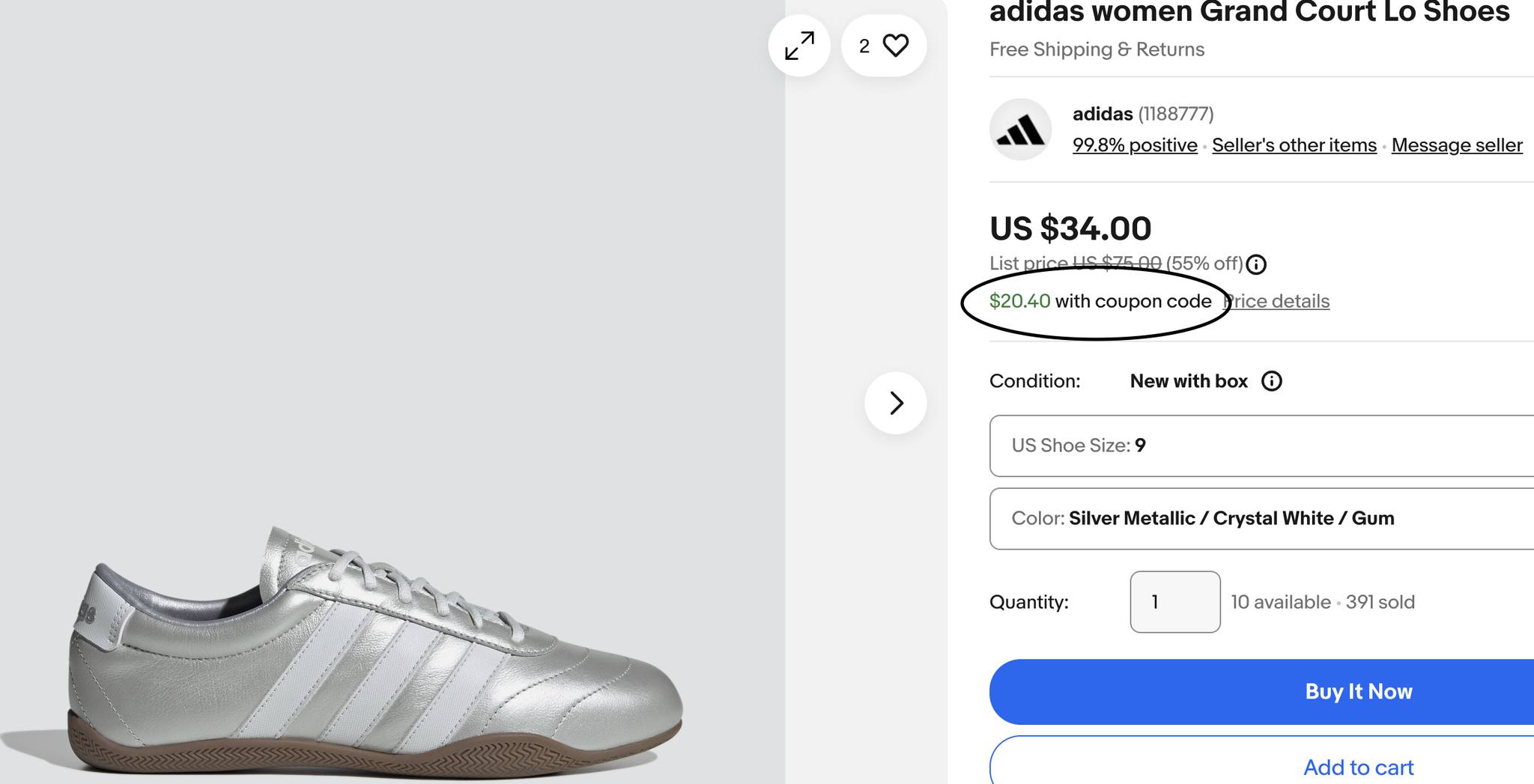This screenshot has width=1534, height=784.
Task: Click the Buy It Now button
Action: [x=1261, y=691]
